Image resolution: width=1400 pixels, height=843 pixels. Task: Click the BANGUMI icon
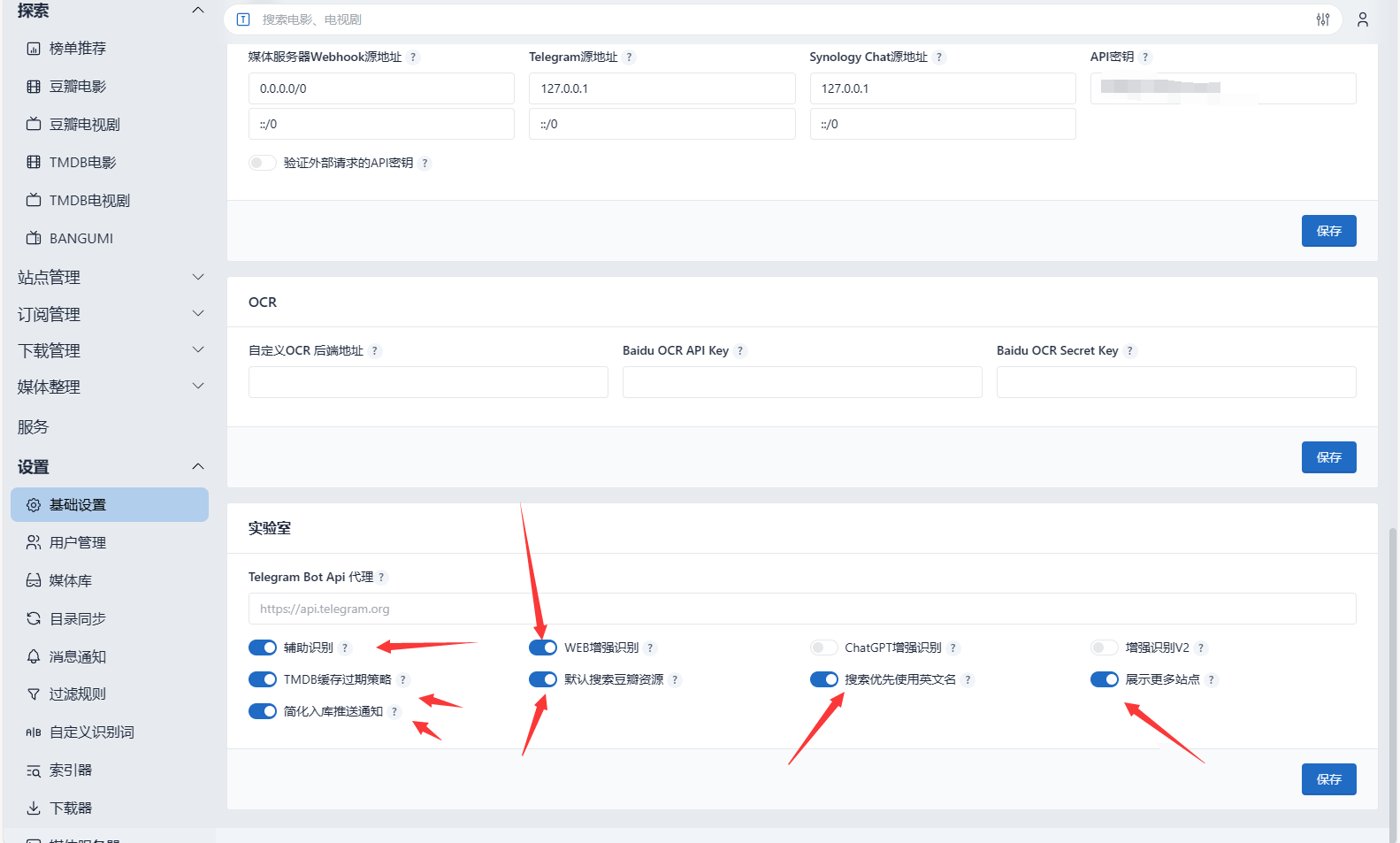(x=34, y=239)
